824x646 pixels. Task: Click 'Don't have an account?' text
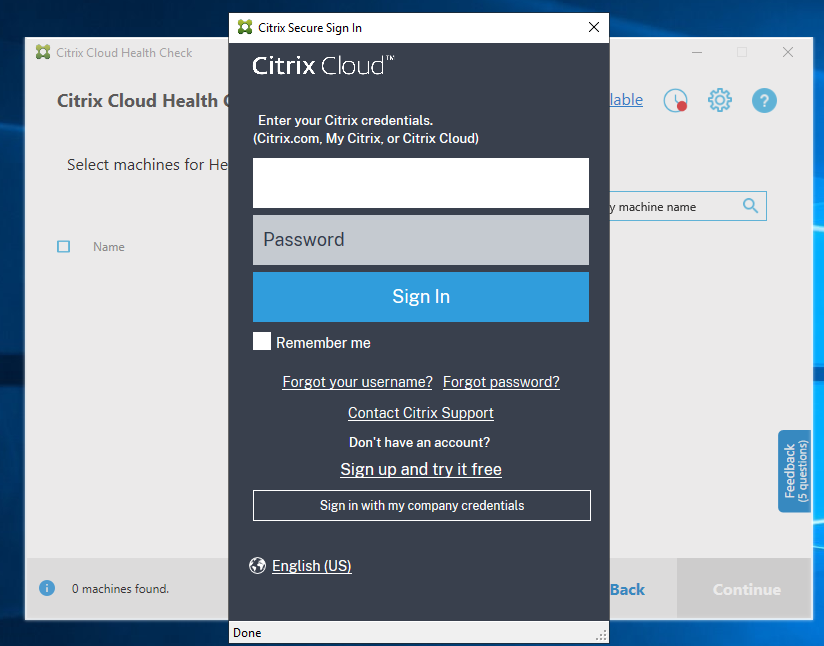tap(419, 442)
